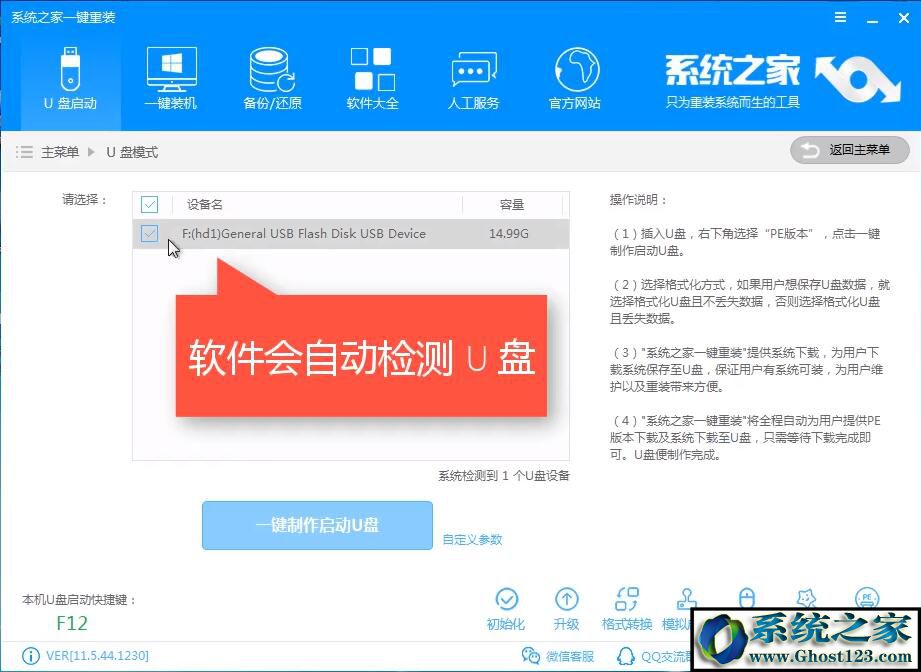Viewport: 921px width, 672px height.
Task: Click the F12 boot hotkey text
Action: [72, 623]
